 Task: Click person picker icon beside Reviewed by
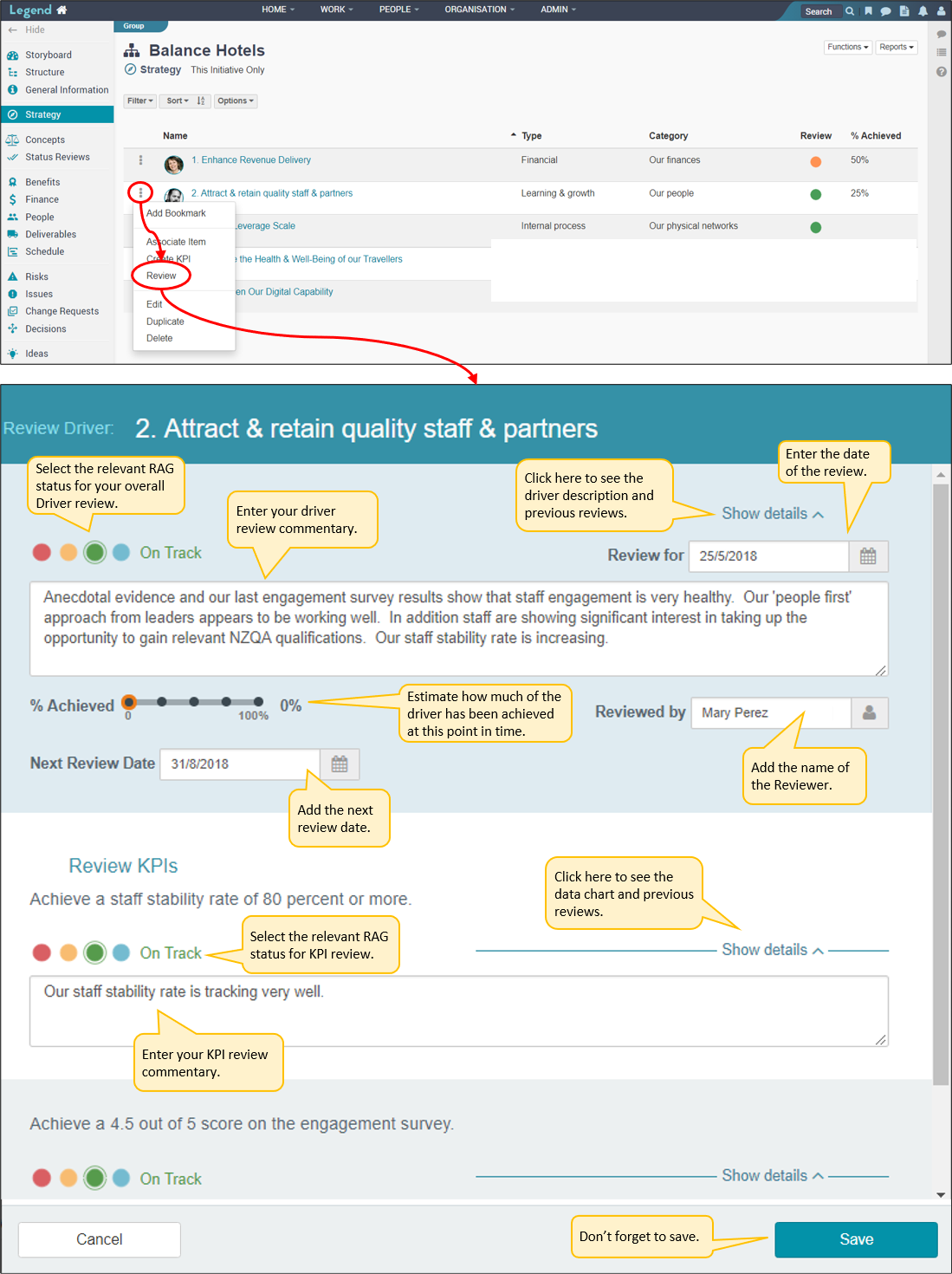869,712
